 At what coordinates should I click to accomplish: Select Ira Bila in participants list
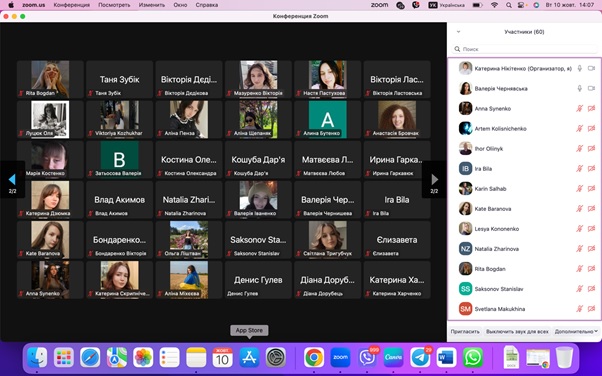point(524,169)
